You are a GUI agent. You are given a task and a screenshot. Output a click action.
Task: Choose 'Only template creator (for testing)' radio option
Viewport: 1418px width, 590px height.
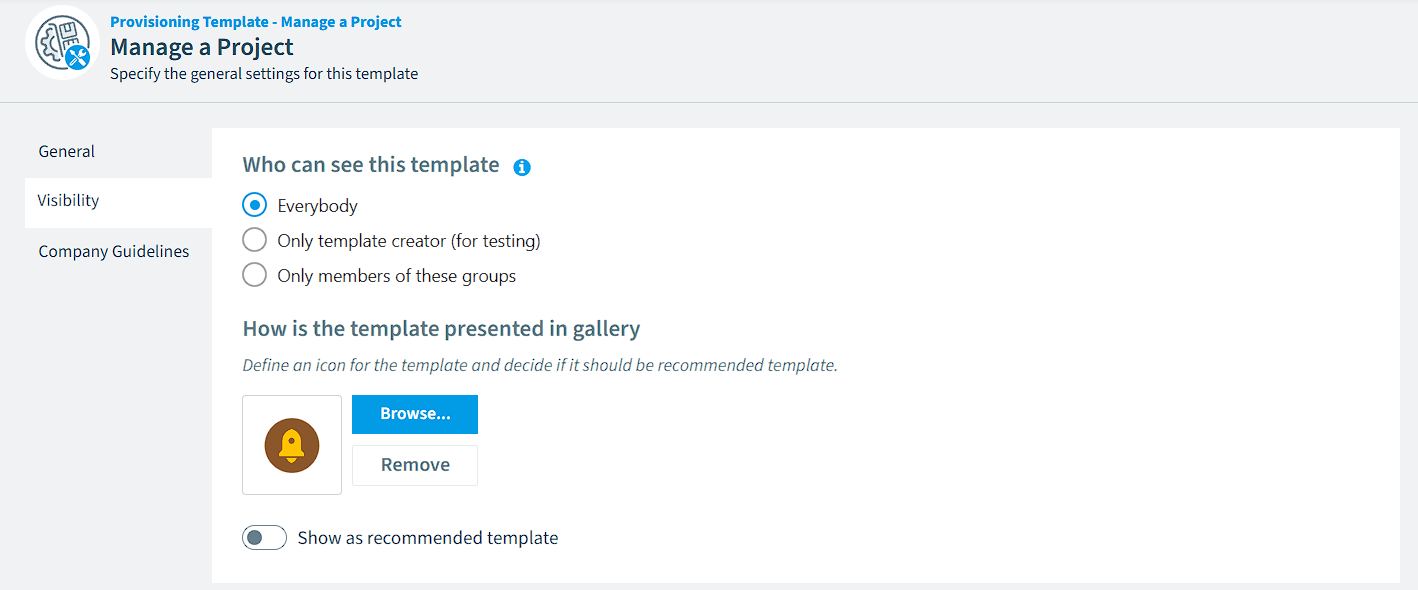[255, 240]
